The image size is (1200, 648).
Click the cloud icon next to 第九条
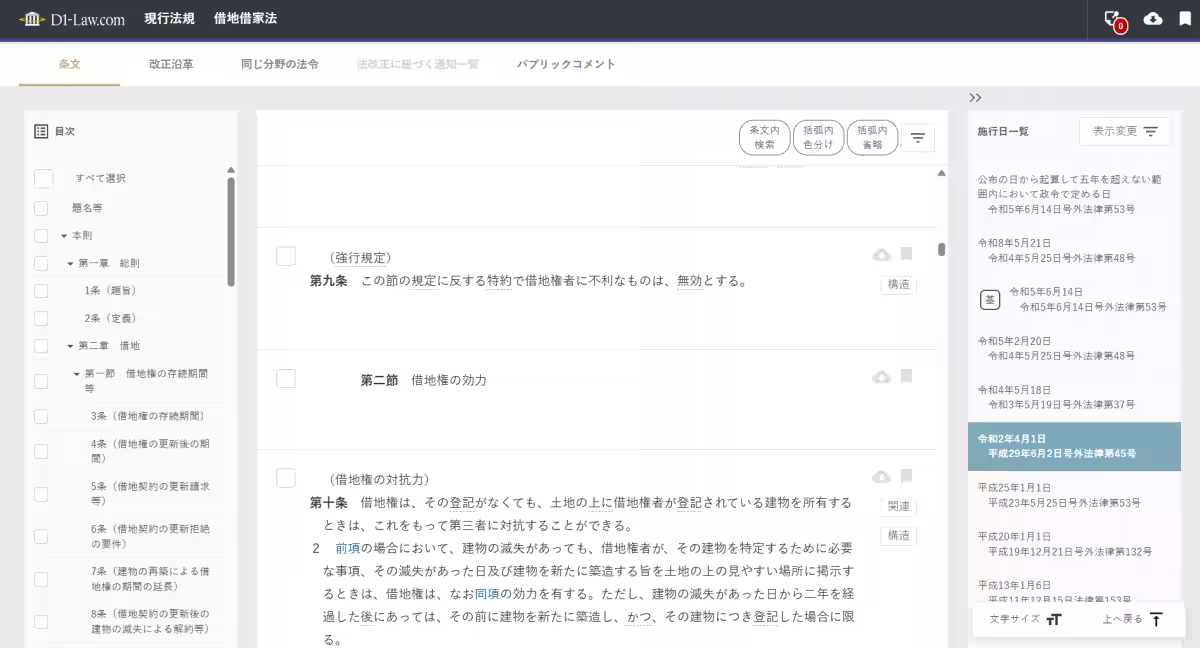pos(881,255)
